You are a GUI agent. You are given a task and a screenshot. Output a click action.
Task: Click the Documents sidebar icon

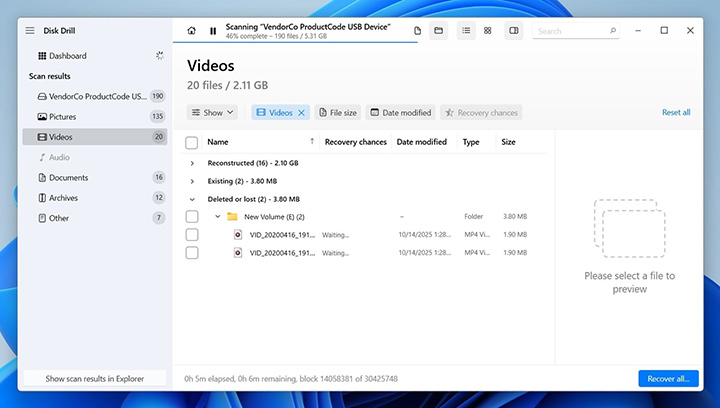pyautogui.click(x=42, y=177)
